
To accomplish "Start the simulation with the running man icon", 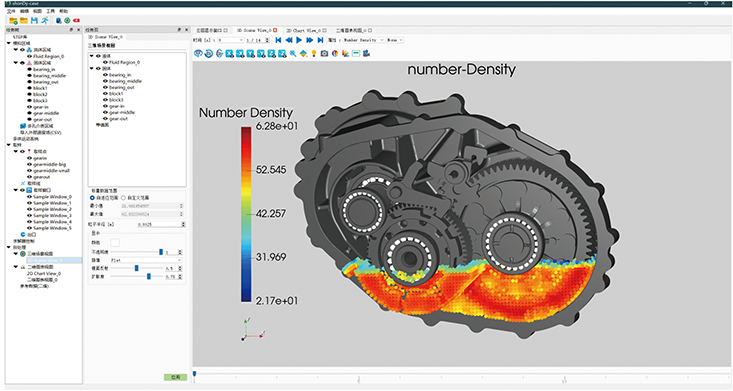I will coord(45,21).
